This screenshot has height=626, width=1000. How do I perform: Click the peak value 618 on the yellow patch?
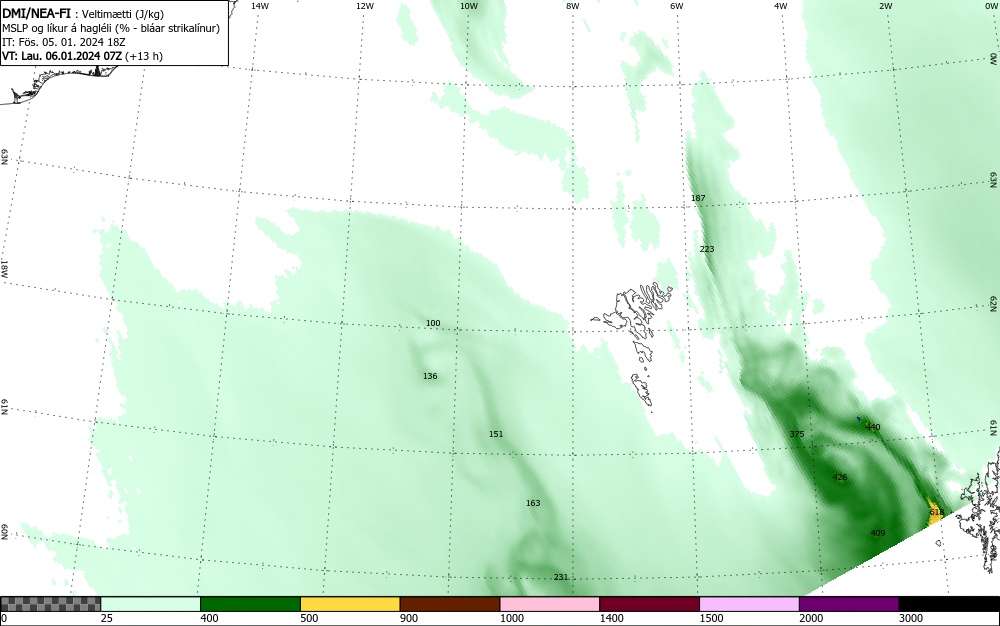point(936,513)
